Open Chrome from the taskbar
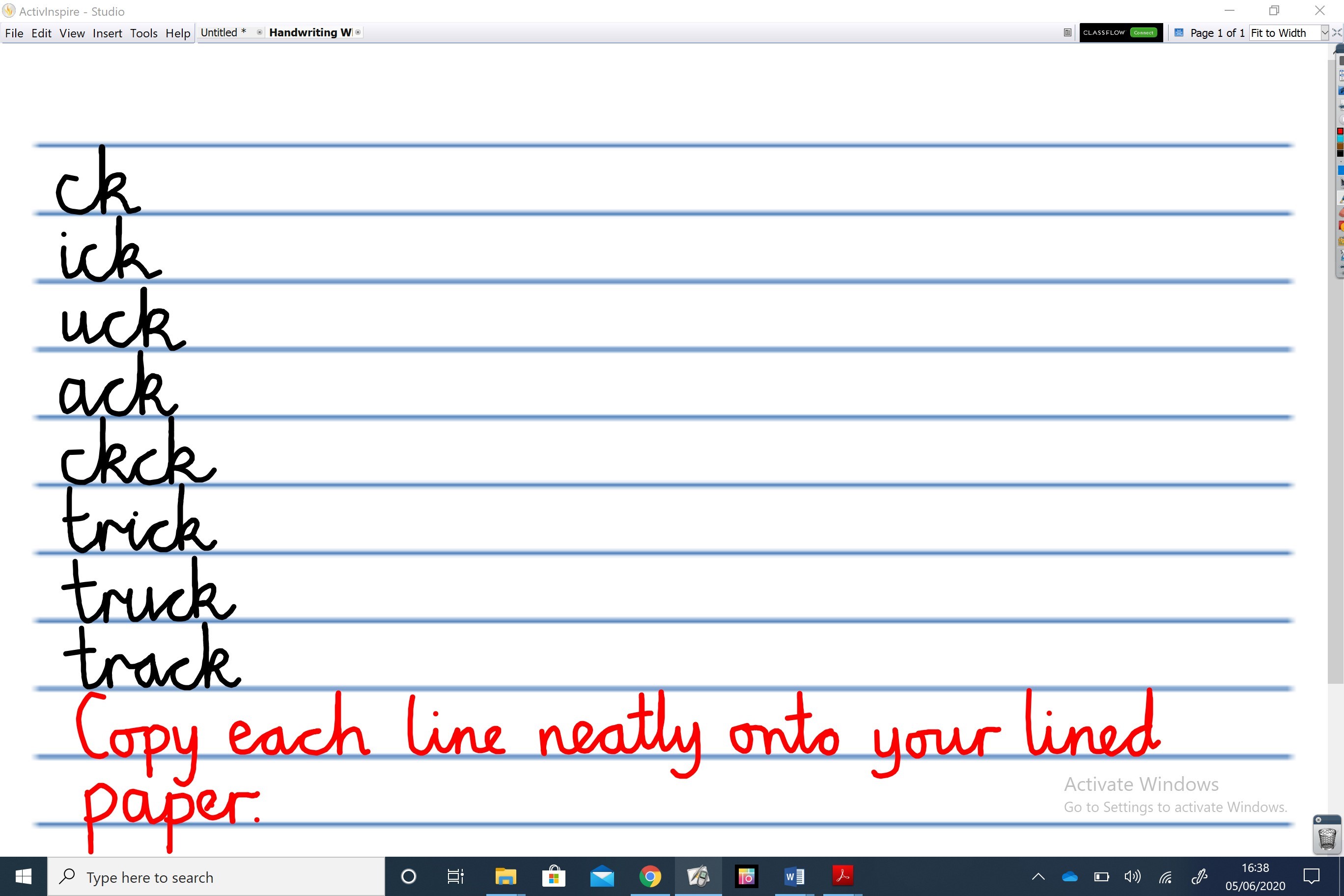The width and height of the screenshot is (1344, 896). pyautogui.click(x=650, y=876)
